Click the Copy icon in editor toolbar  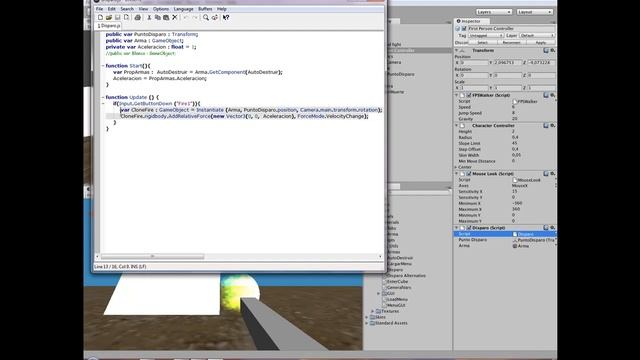(158, 18)
